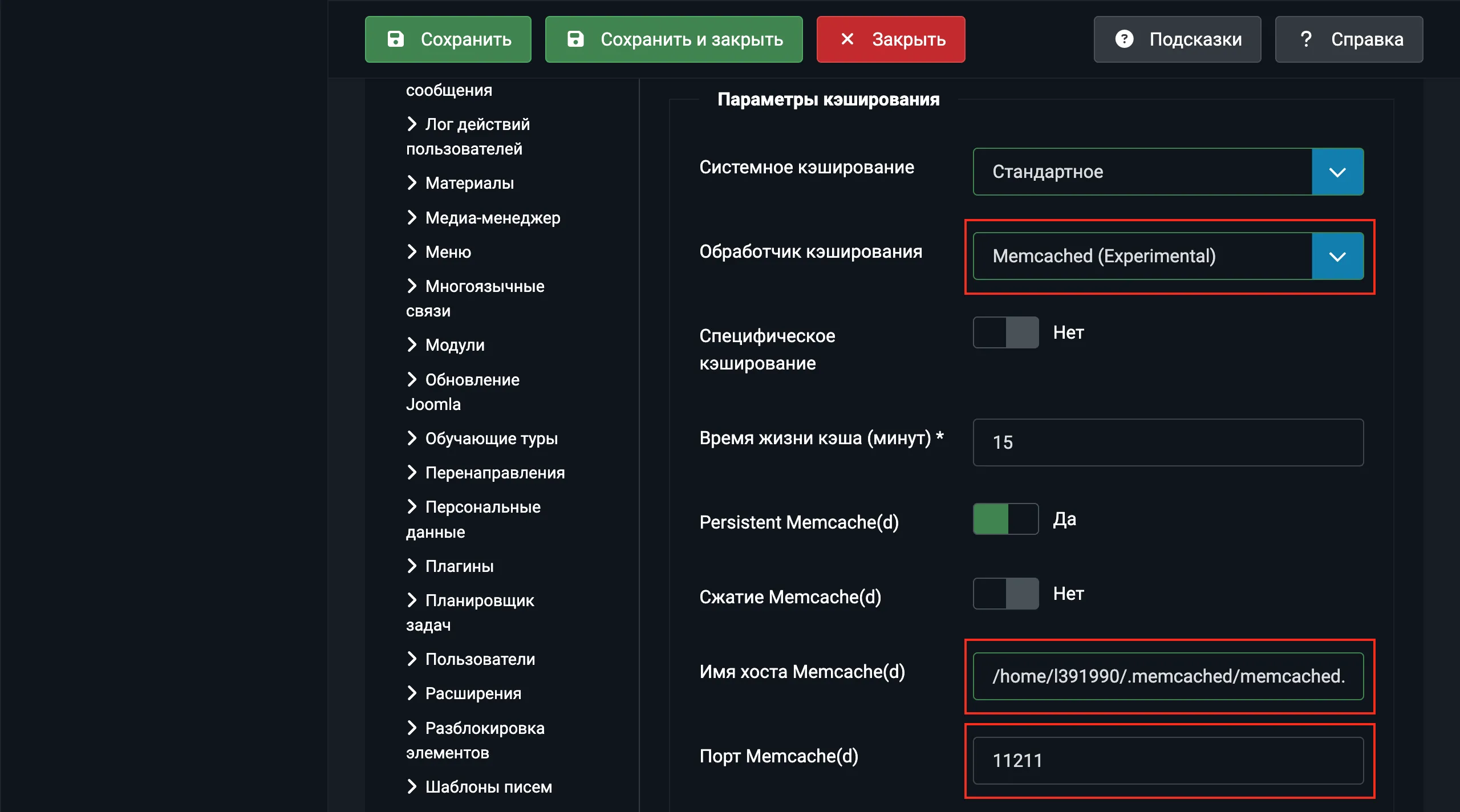Enable Сжатие Memcache(d) switch
This screenshot has height=812, width=1460.
click(x=1005, y=594)
